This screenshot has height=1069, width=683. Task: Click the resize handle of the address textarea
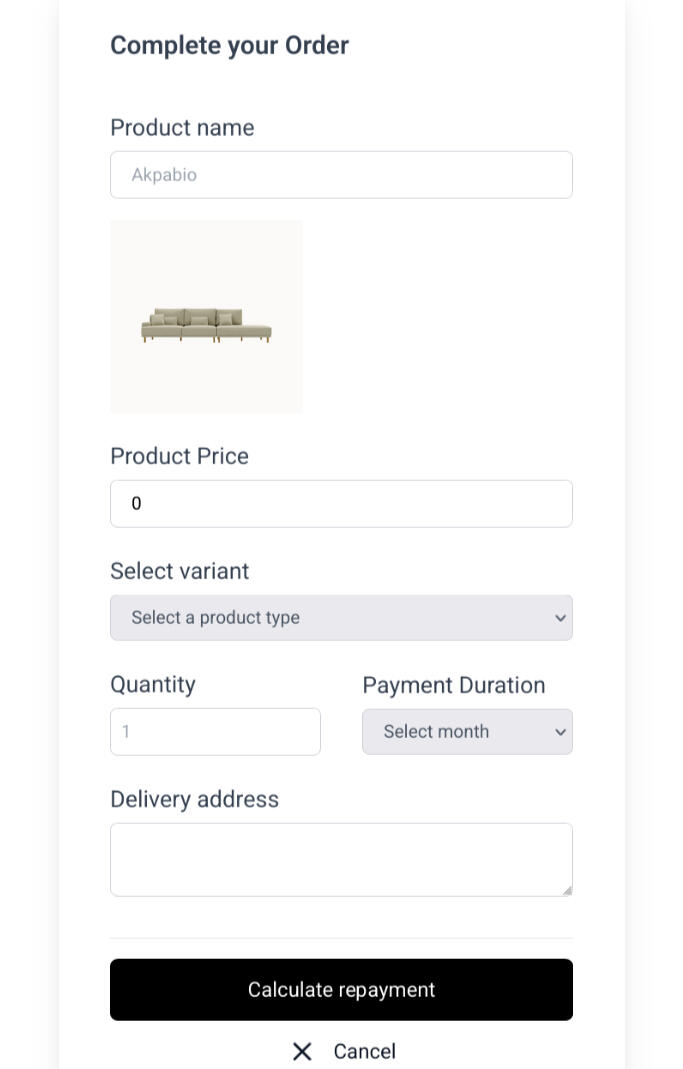(x=567, y=890)
